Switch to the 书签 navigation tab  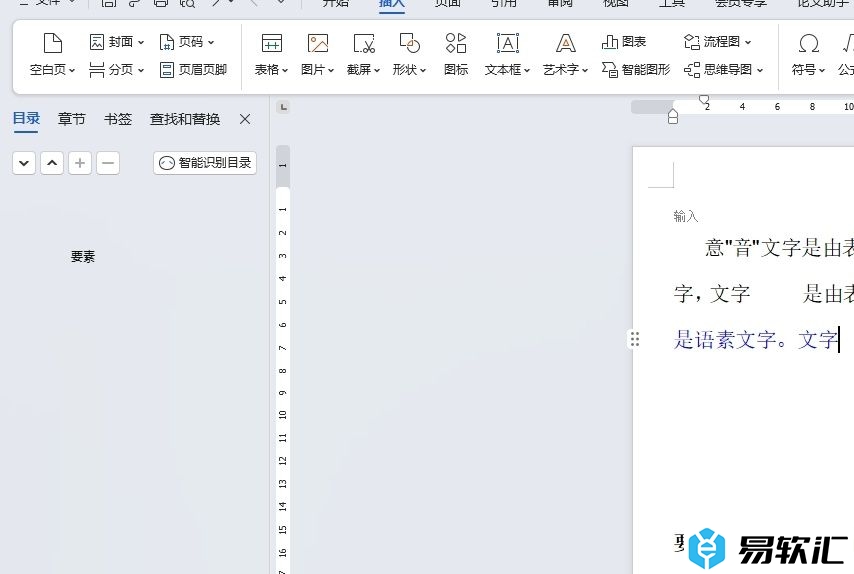click(x=118, y=119)
